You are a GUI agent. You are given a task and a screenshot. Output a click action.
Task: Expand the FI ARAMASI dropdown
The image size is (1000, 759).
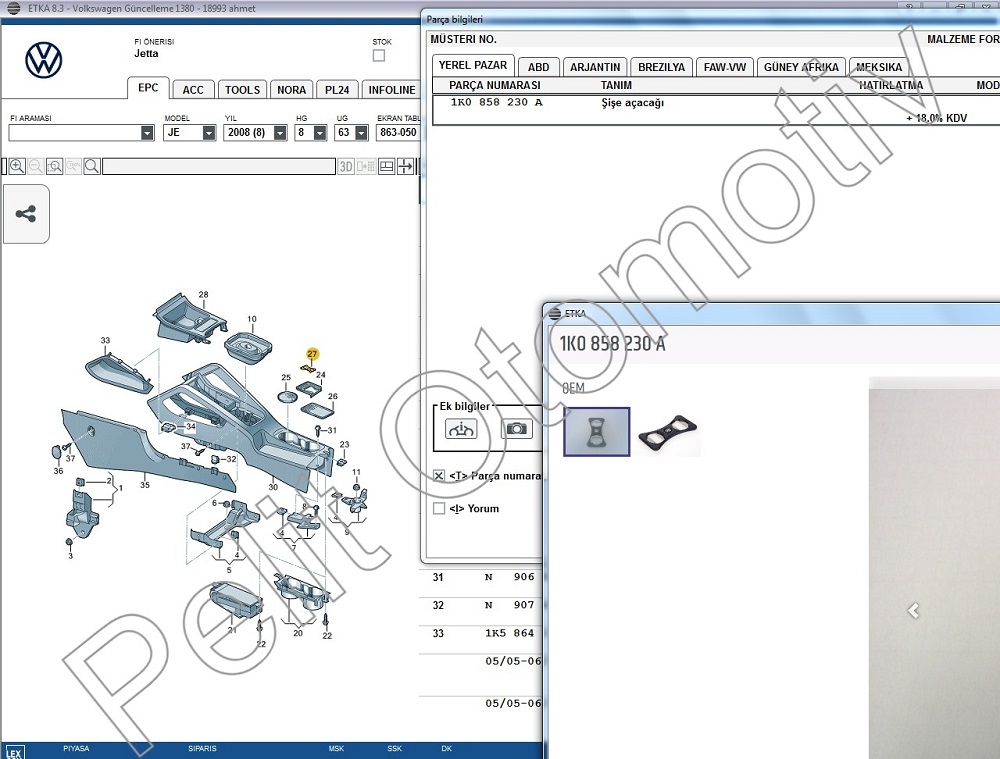pos(148,133)
